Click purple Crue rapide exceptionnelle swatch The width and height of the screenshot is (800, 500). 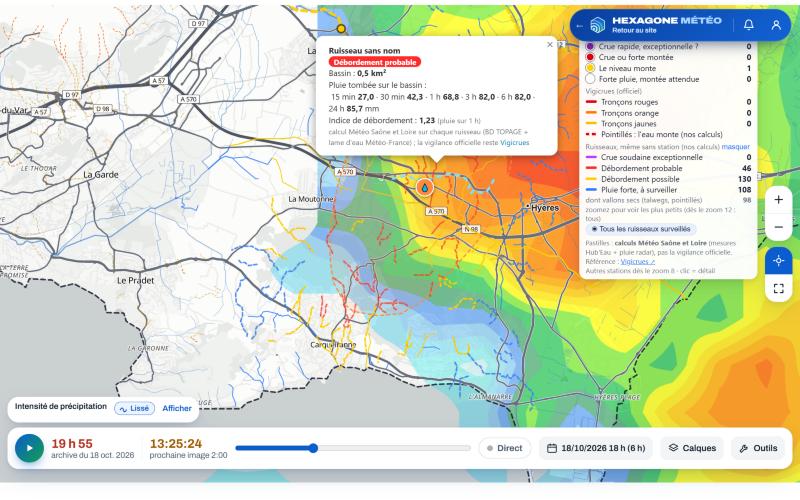590,46
